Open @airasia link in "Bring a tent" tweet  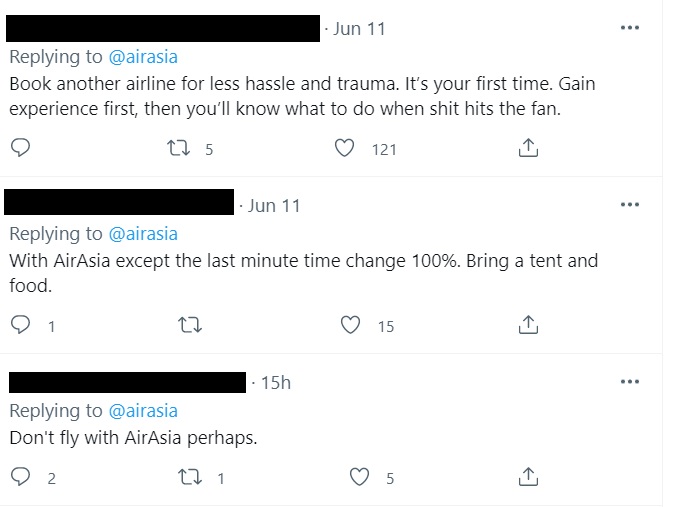point(142,234)
